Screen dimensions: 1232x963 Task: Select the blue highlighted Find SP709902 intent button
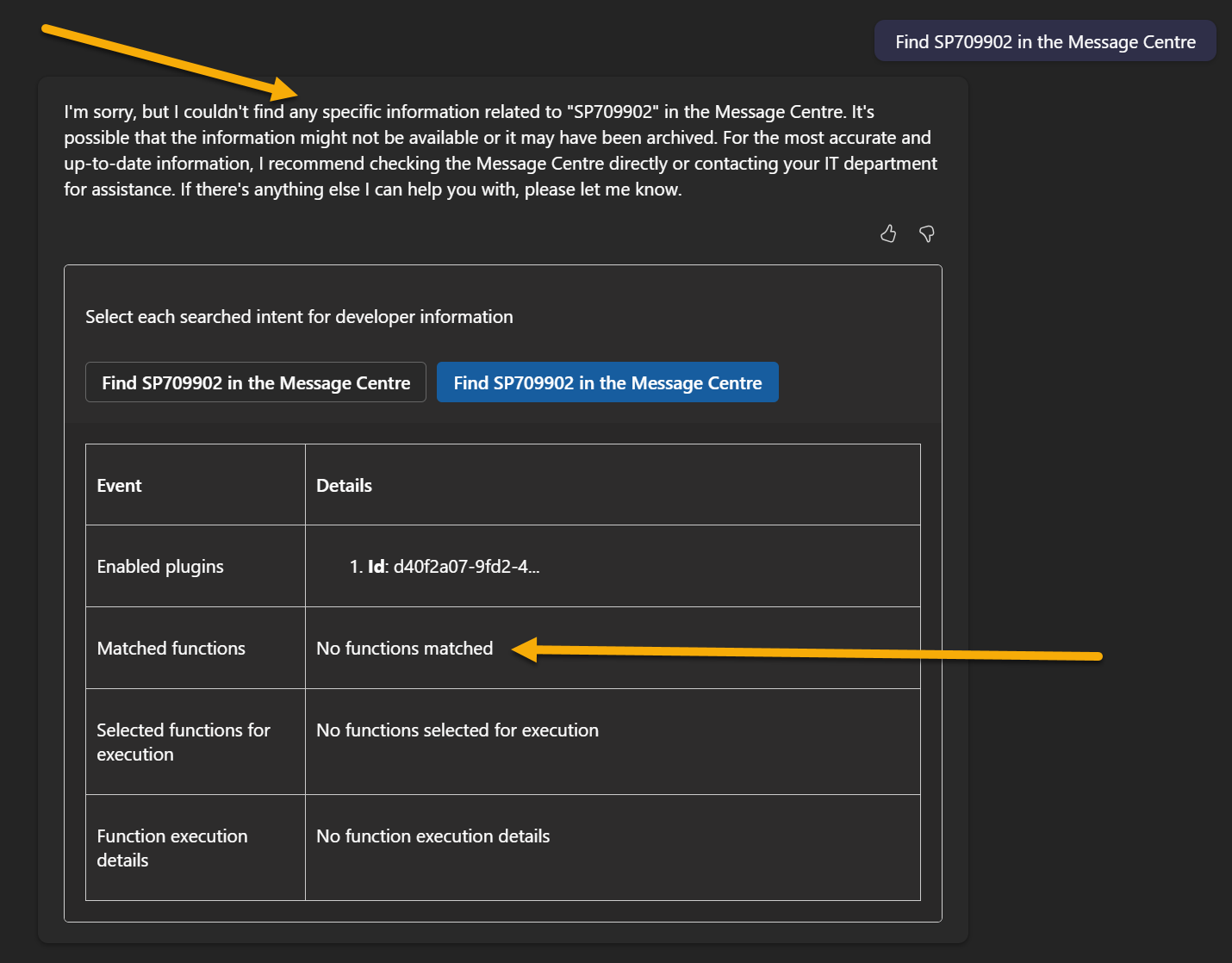[x=607, y=382]
